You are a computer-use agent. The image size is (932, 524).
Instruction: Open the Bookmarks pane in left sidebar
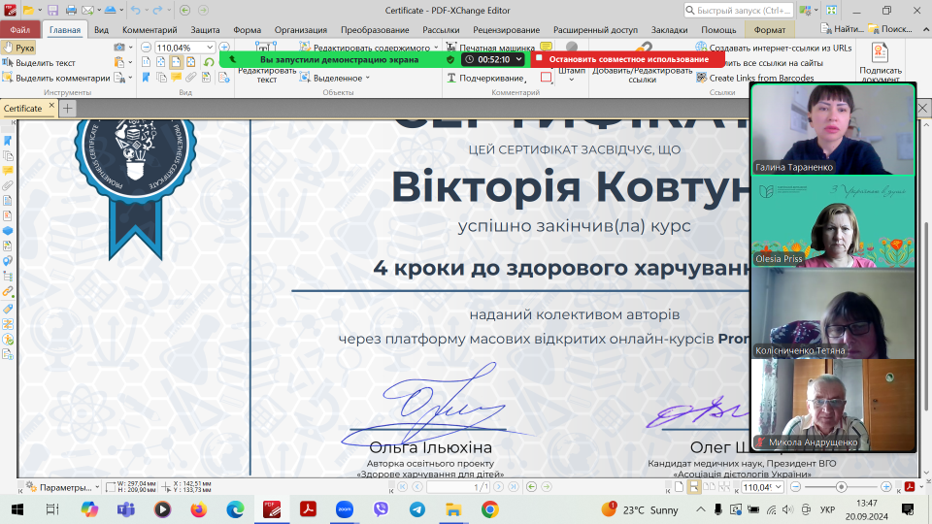(8, 141)
